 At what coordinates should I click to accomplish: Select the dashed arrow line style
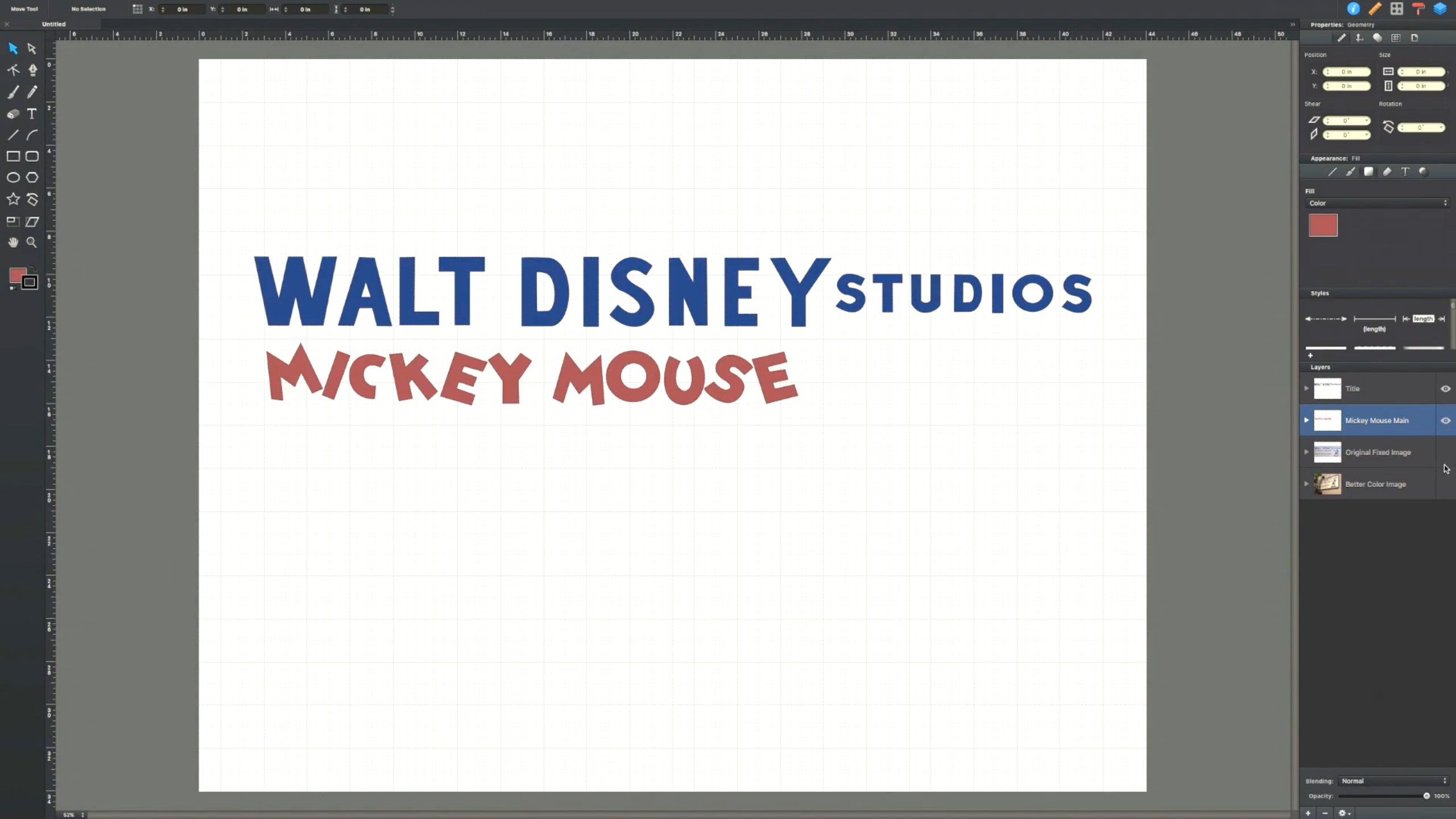pyautogui.click(x=1326, y=319)
